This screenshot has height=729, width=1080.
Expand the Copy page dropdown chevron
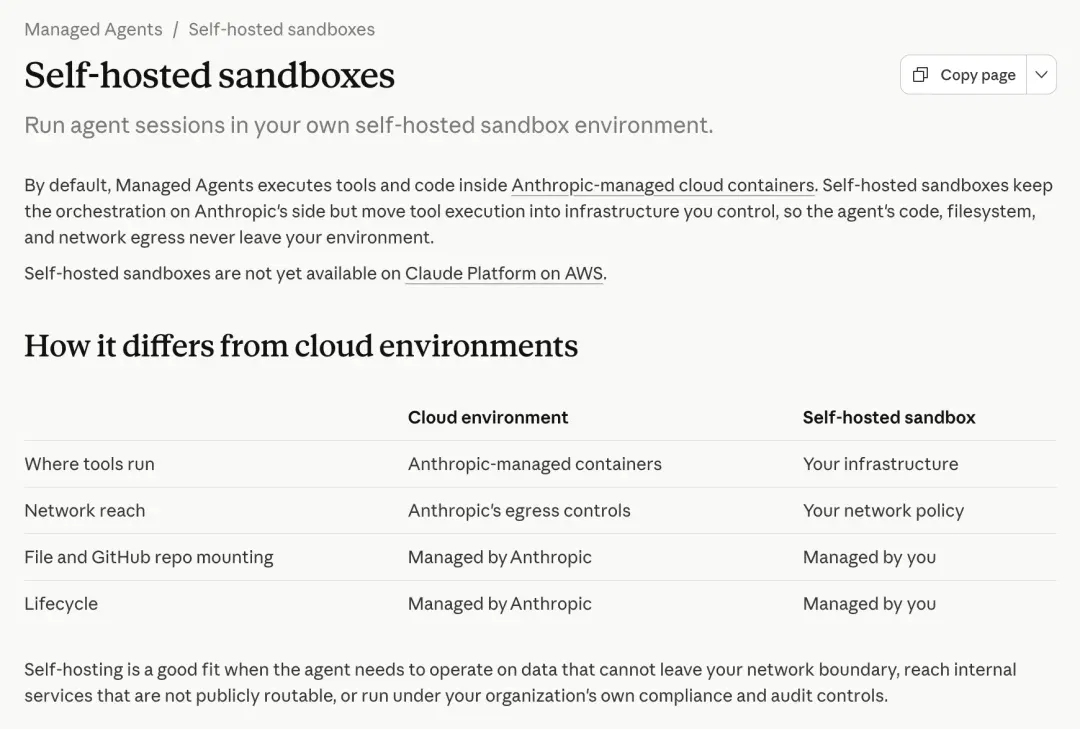point(1041,74)
